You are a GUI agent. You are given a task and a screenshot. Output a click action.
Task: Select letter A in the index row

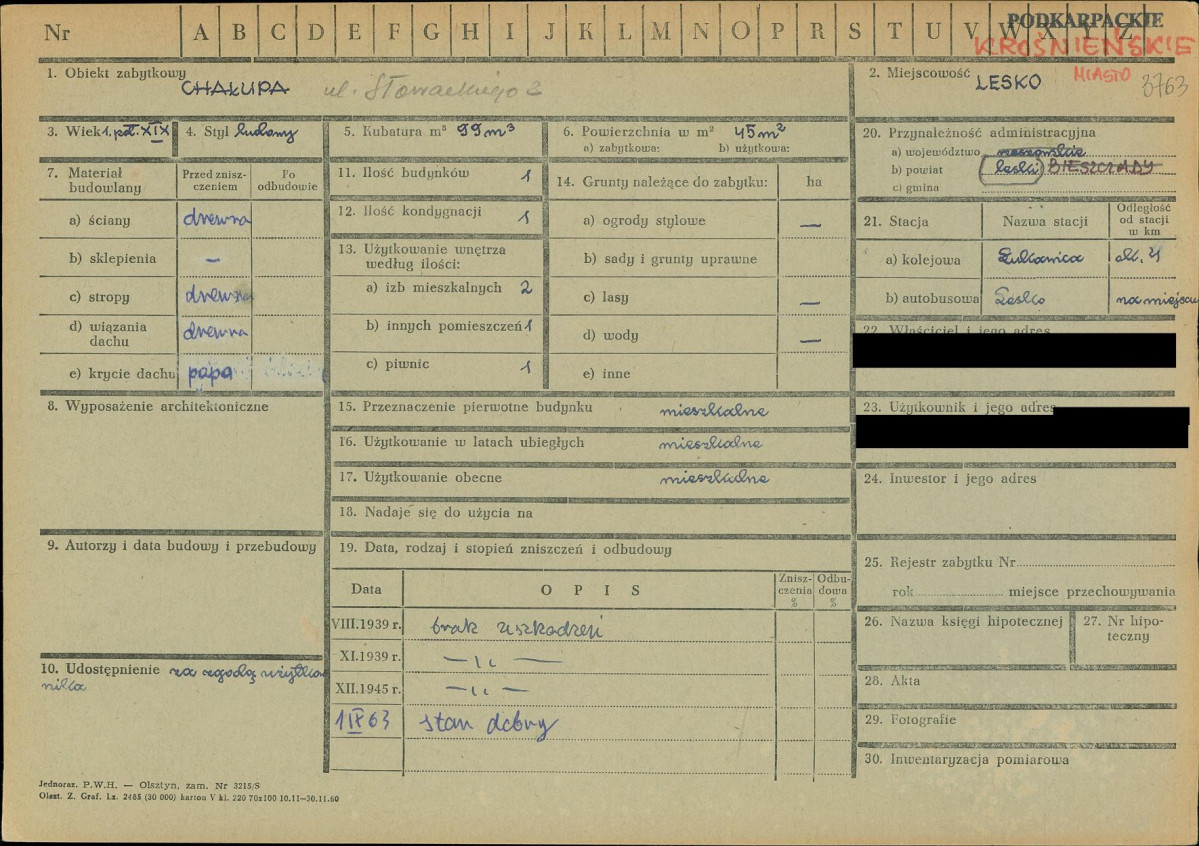pos(200,32)
